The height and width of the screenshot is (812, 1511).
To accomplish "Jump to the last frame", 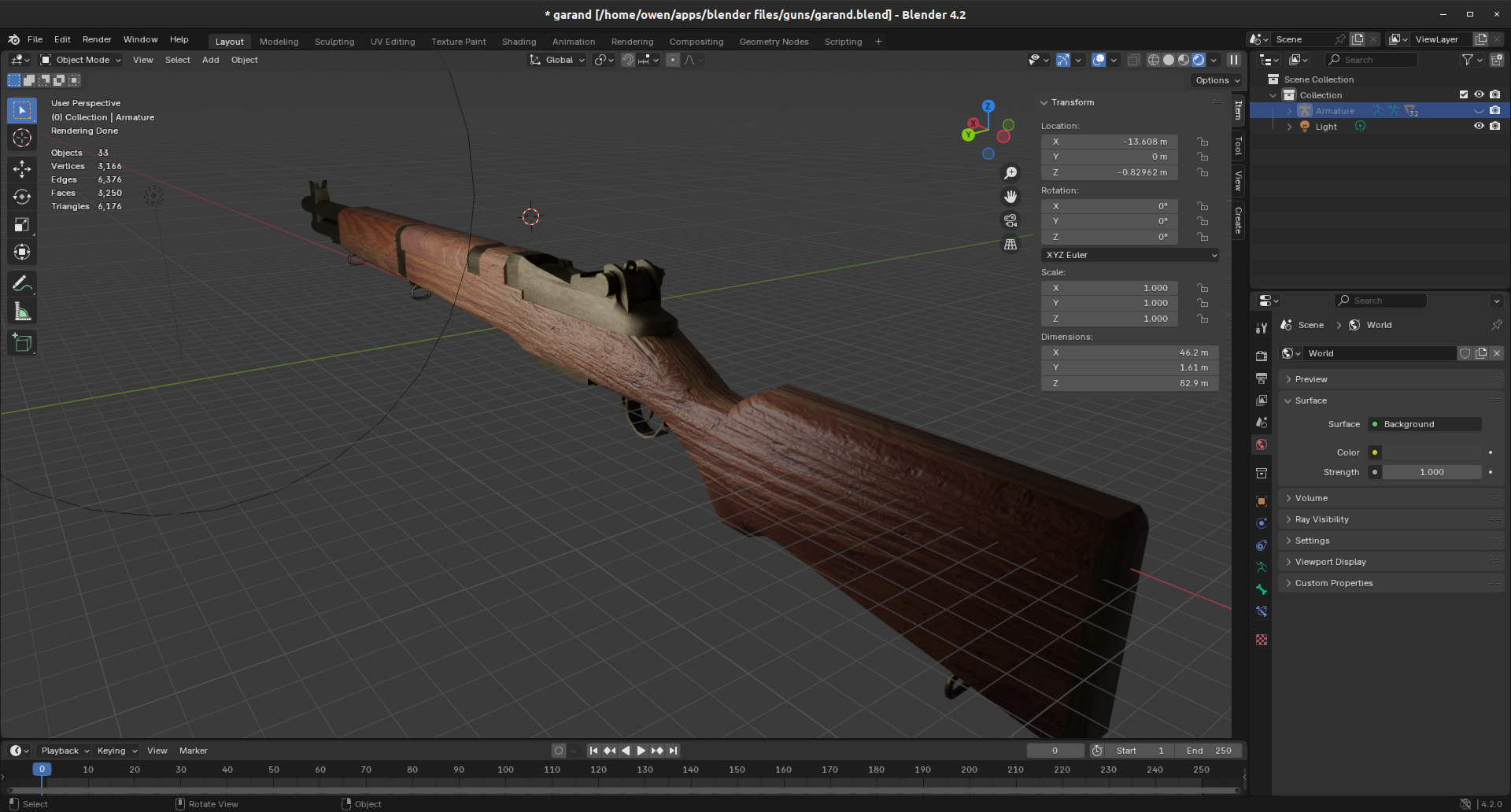I will coord(674,751).
